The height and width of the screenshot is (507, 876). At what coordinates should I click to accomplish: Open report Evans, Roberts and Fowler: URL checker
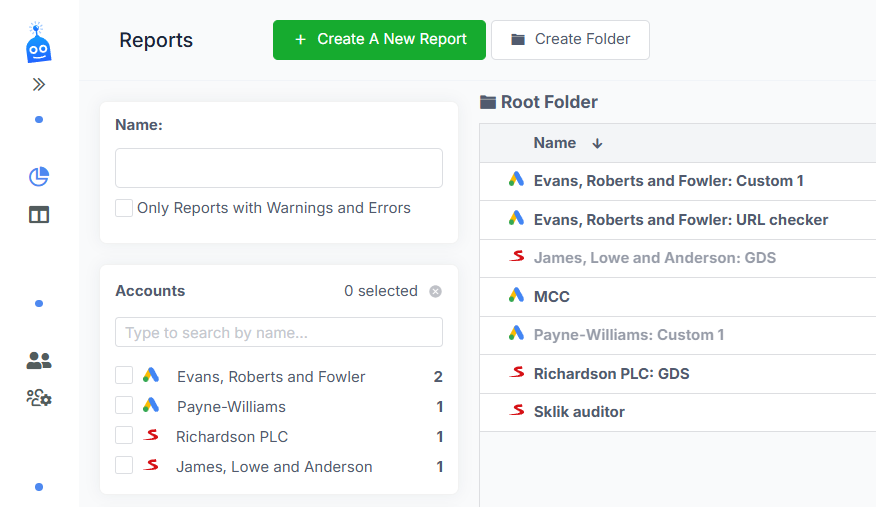pos(681,220)
